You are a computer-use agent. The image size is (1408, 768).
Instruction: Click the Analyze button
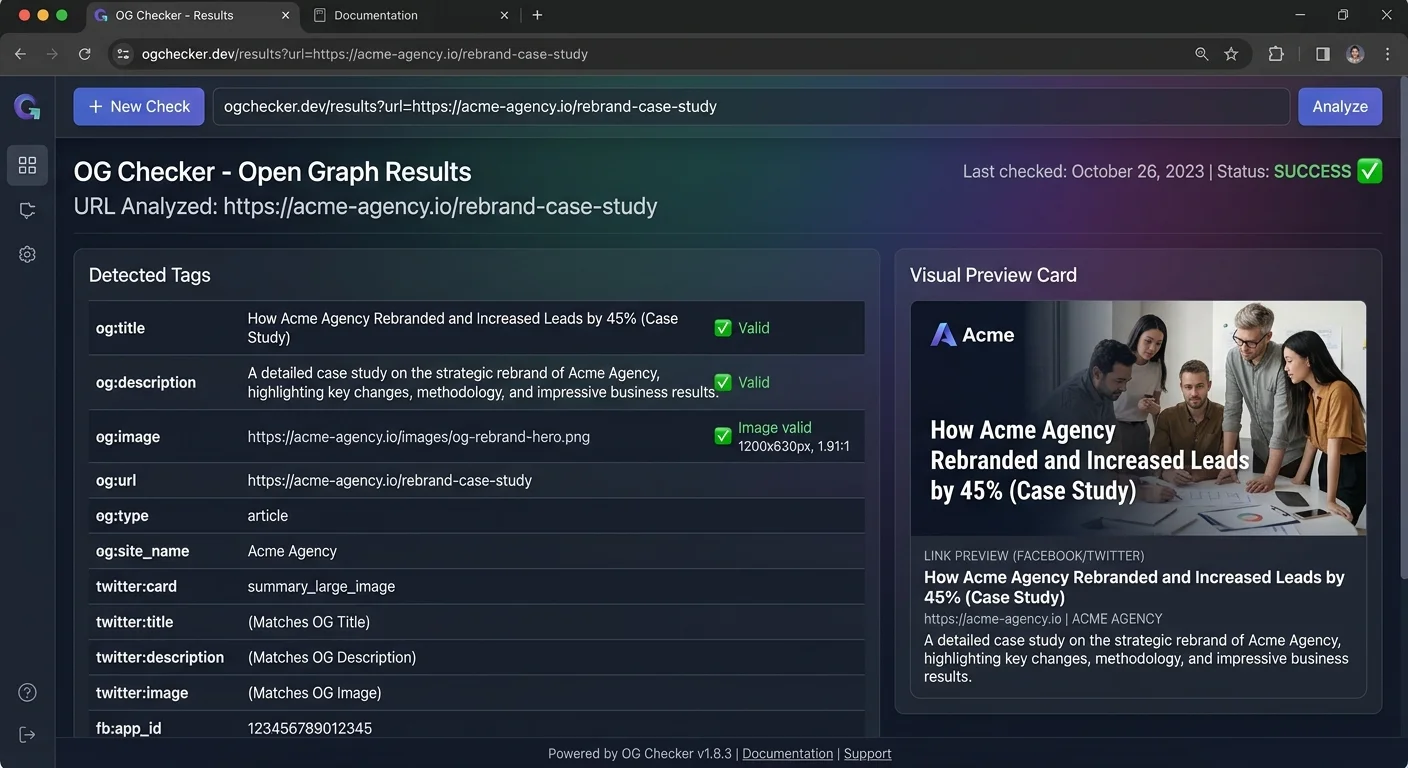pyautogui.click(x=1340, y=106)
